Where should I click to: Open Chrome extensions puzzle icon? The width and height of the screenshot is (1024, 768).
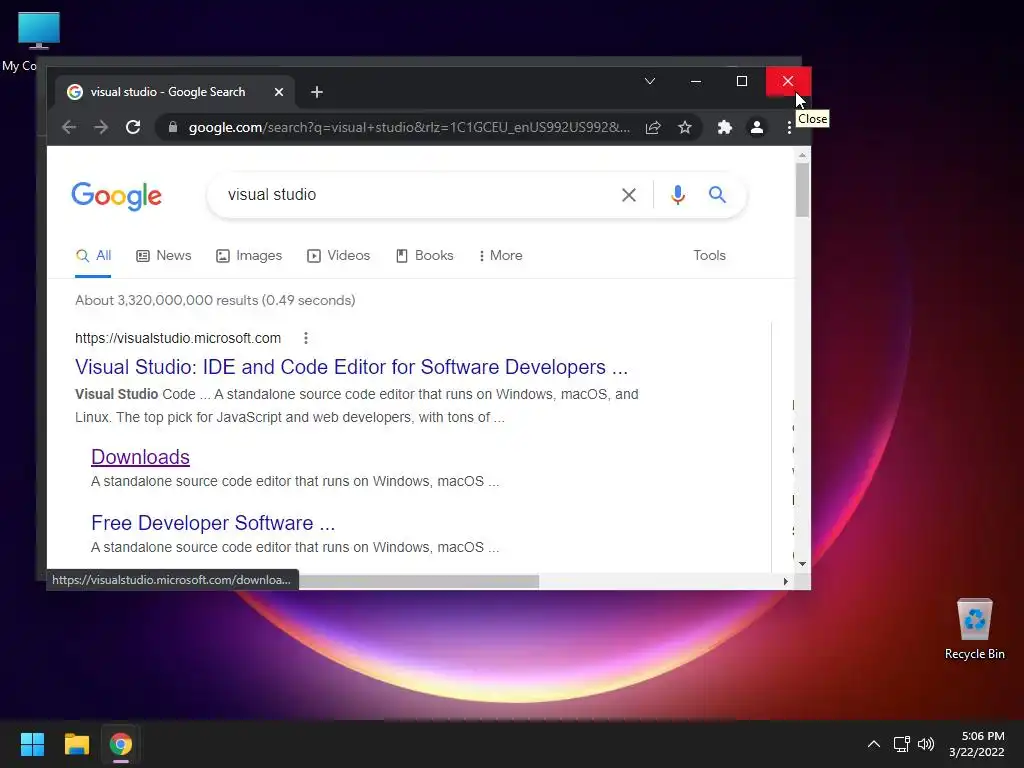pyautogui.click(x=724, y=127)
